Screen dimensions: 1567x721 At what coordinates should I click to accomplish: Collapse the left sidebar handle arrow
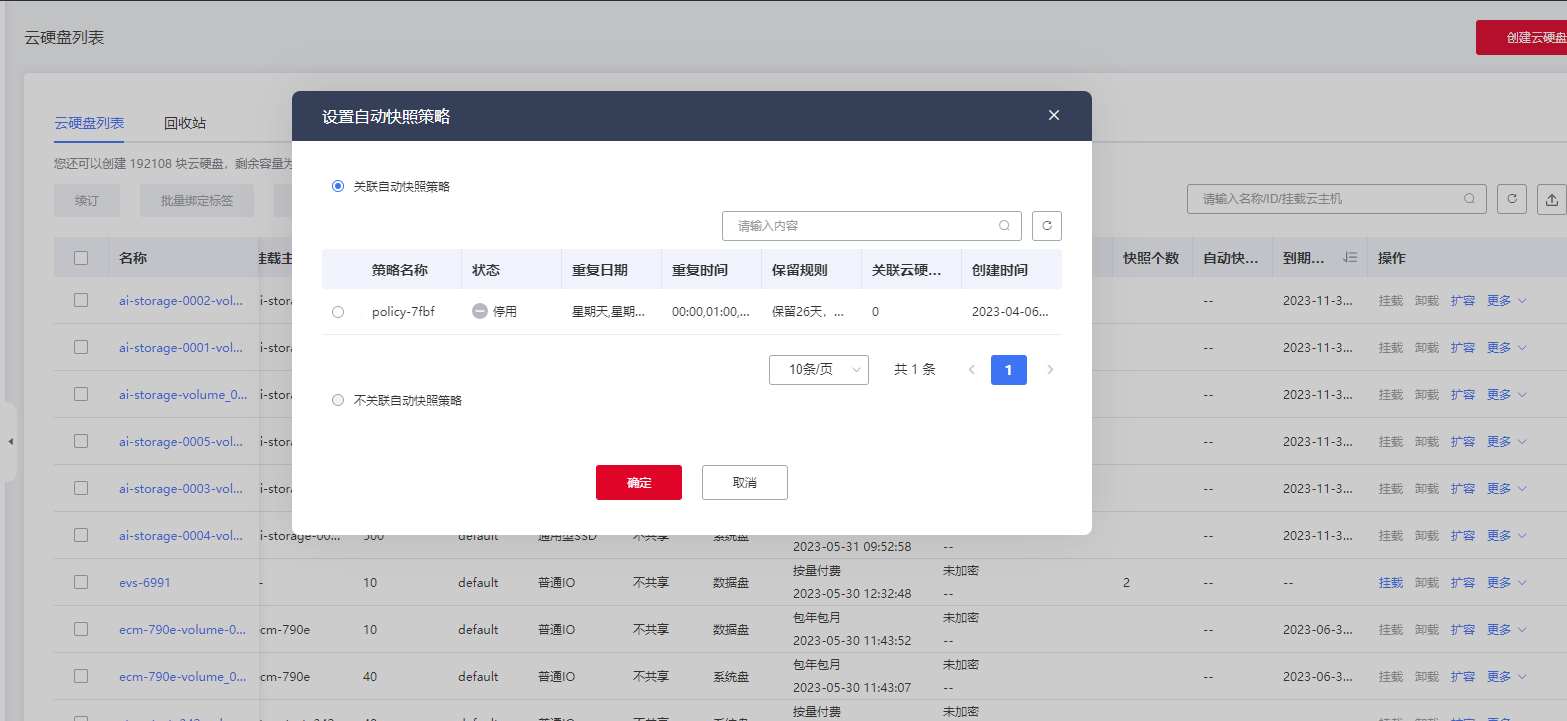point(10,441)
